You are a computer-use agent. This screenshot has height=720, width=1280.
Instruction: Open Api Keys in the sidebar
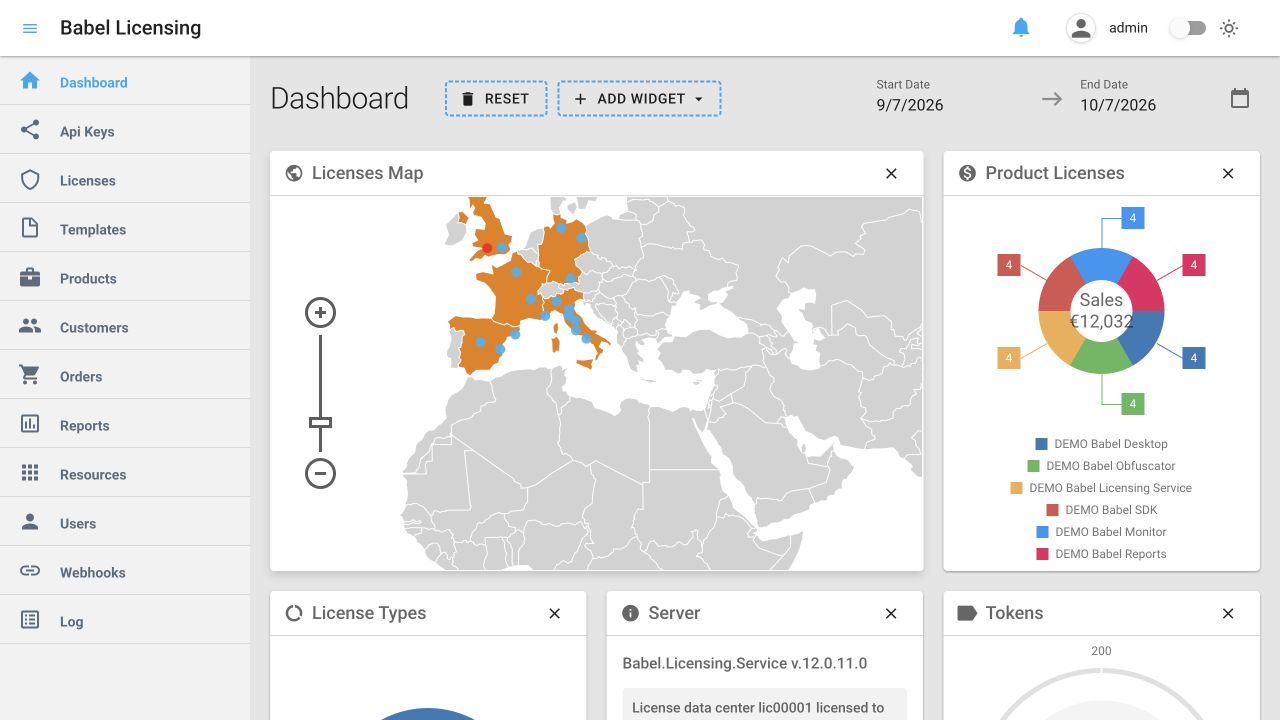(125, 131)
